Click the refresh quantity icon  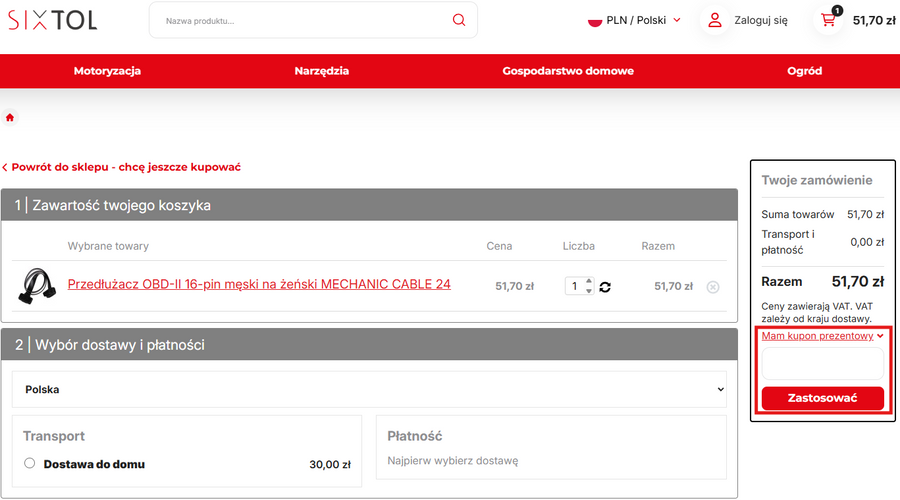pos(605,287)
